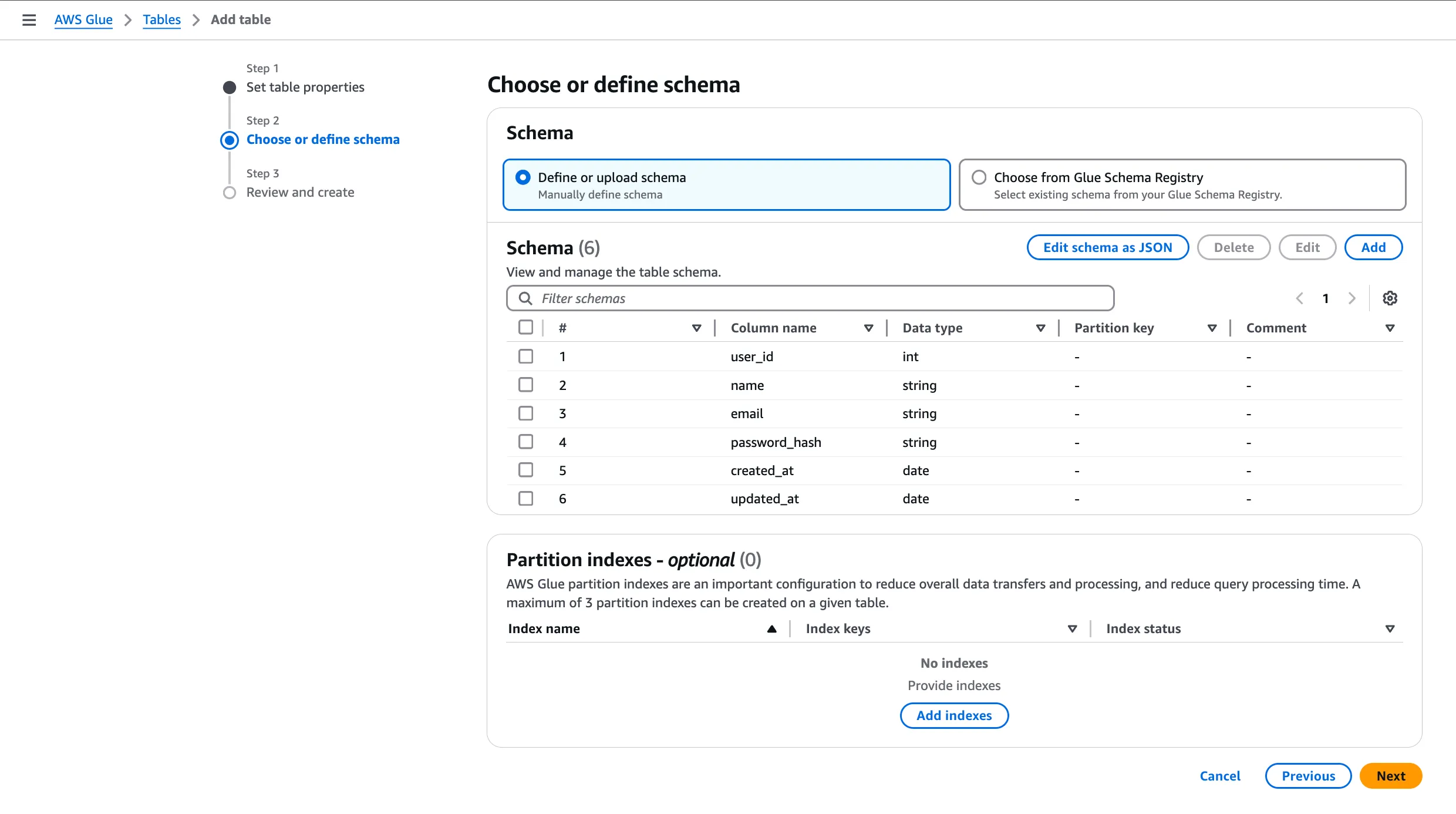The image size is (1456, 814).
Task: Go to next schema page arrow
Action: pos(1352,298)
